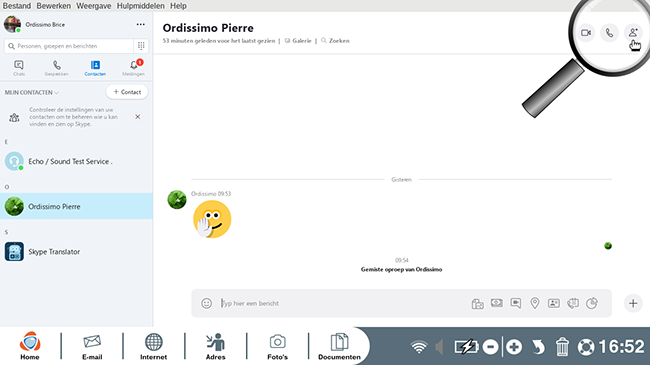Image resolution: width=650 pixels, height=365 pixels.
Task: Switch to the Contacten tab
Action: [x=95, y=68]
